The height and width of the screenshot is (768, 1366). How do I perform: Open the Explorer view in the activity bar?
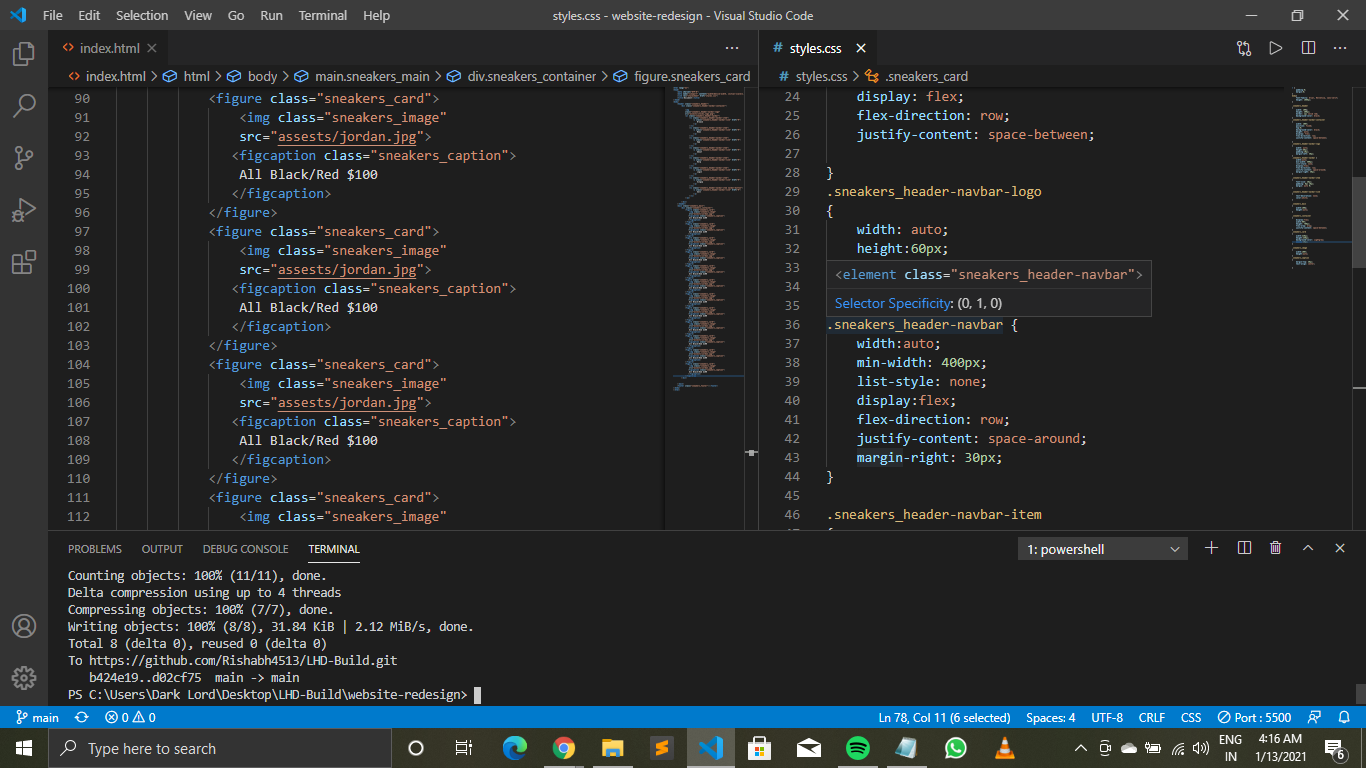tap(22, 56)
